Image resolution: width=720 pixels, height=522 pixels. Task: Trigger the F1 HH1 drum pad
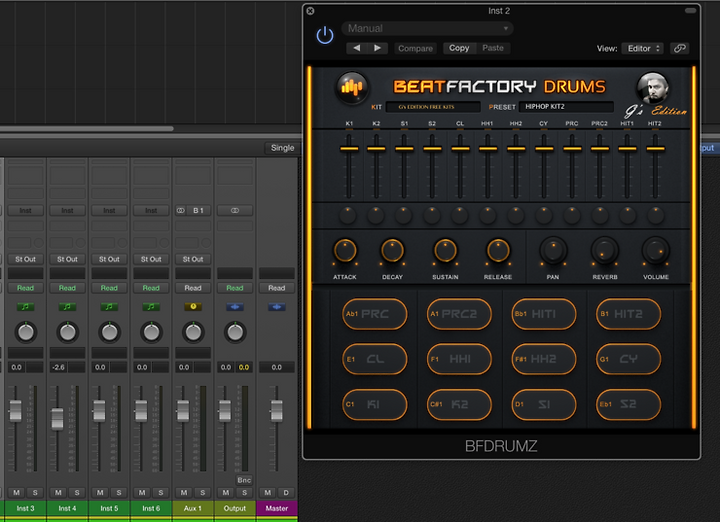coord(459,359)
